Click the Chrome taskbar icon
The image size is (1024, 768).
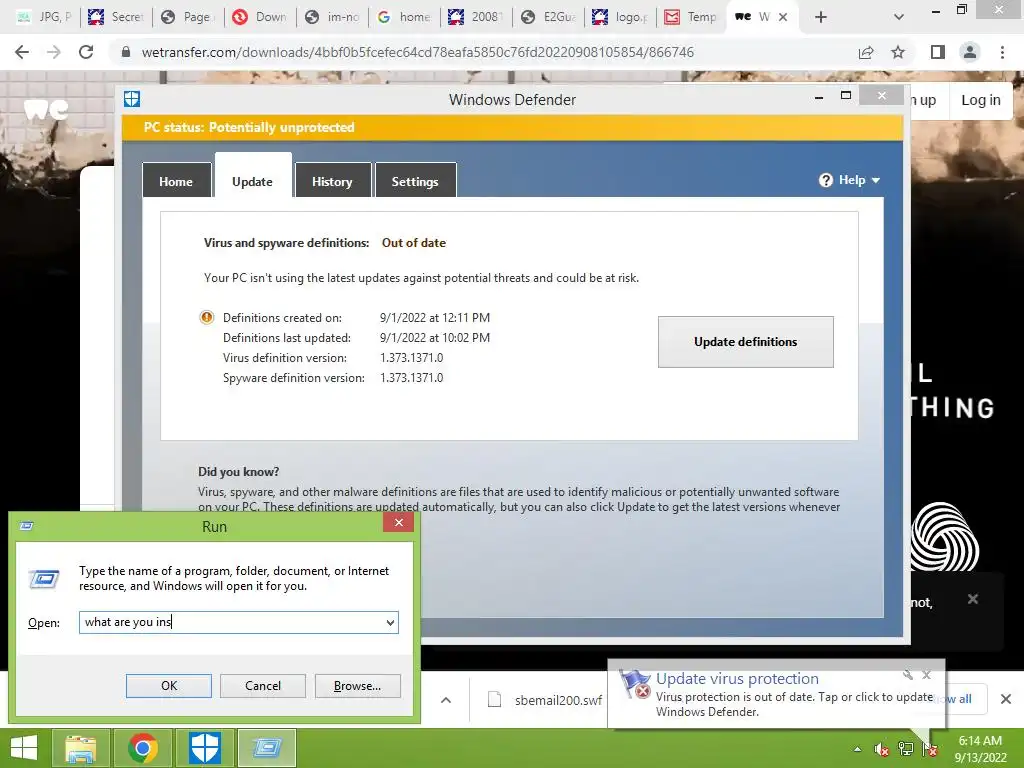click(x=143, y=748)
